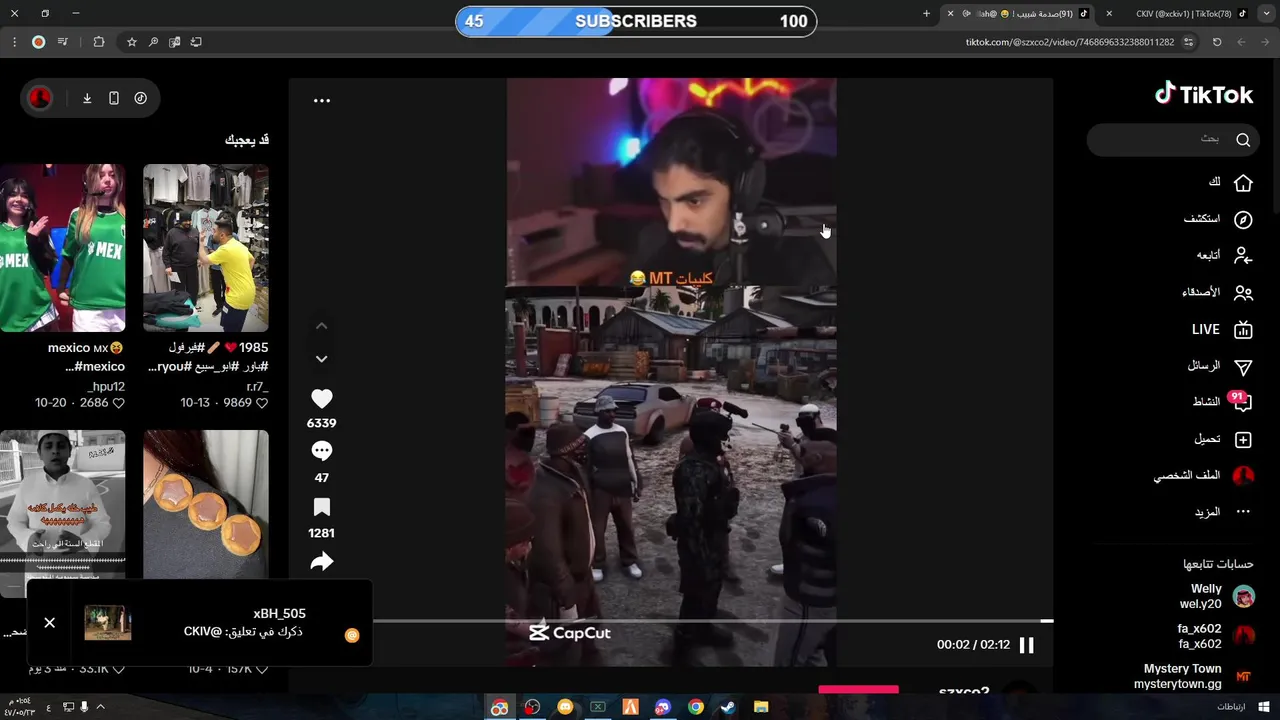Click xBH_505 notification username

point(279,614)
